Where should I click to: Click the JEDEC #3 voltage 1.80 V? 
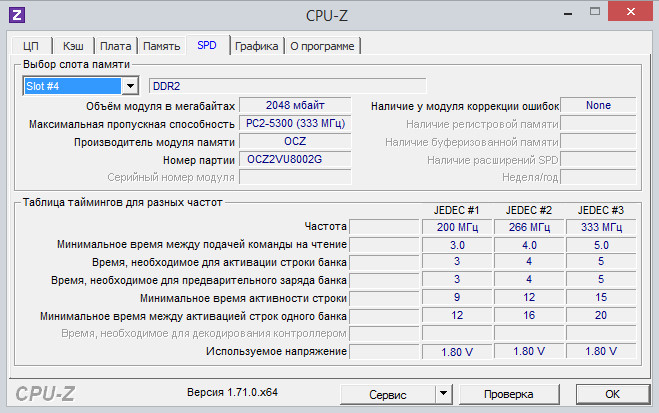pyautogui.click(x=601, y=352)
